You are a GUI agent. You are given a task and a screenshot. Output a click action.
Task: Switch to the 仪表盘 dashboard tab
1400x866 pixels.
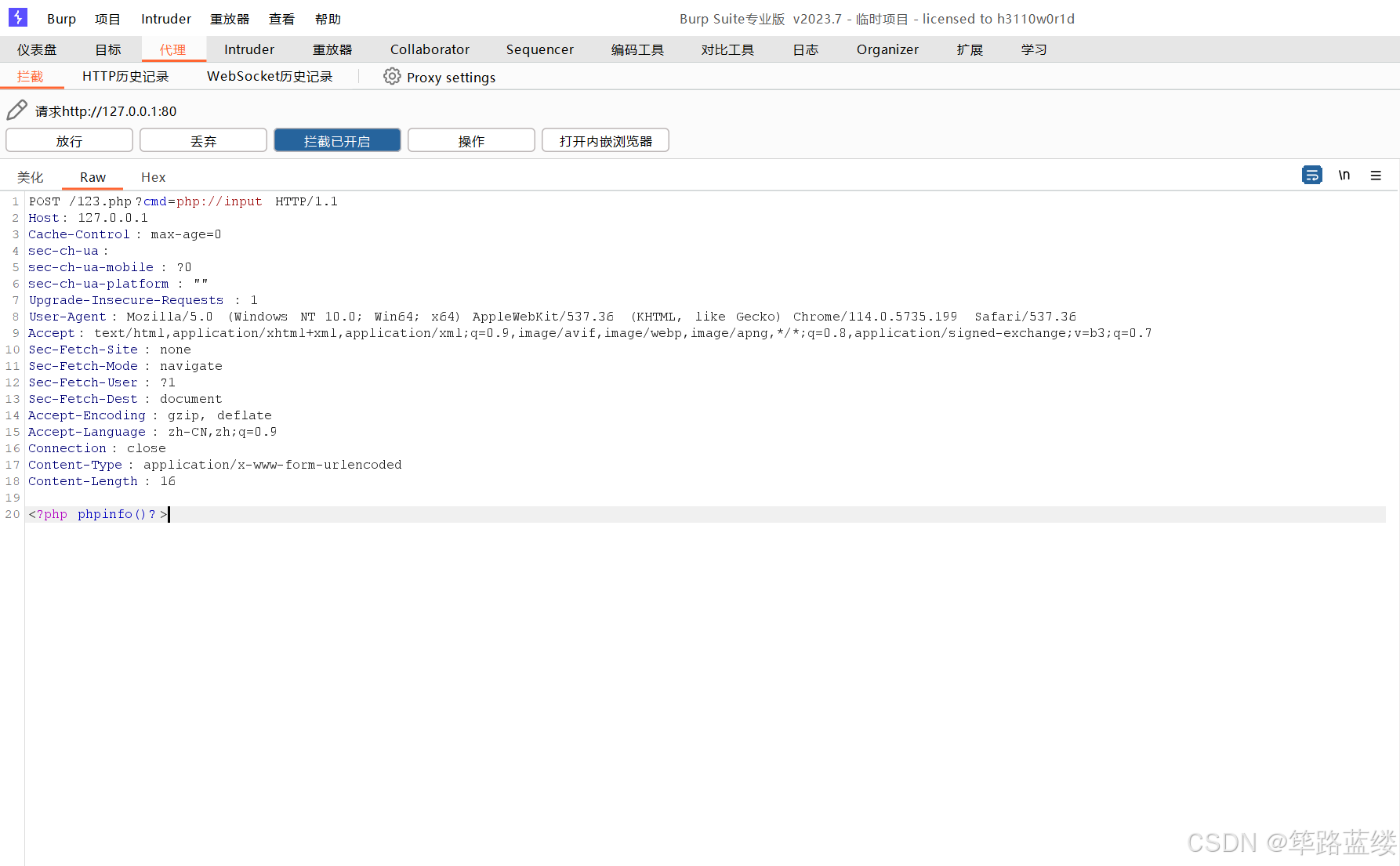tap(37, 49)
